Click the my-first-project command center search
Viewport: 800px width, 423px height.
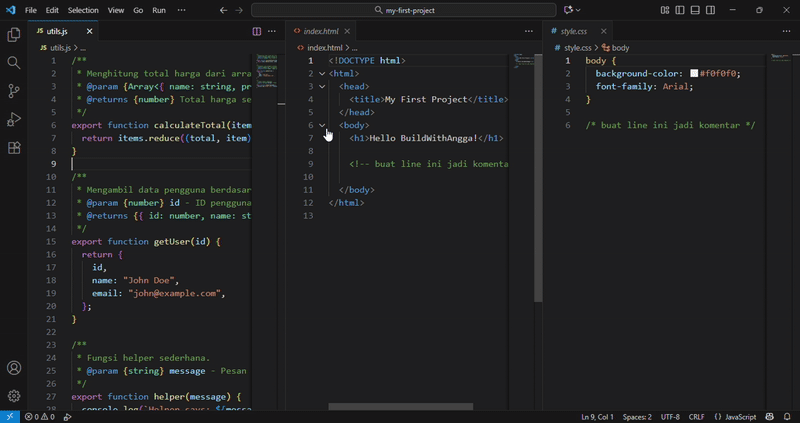[x=404, y=10]
